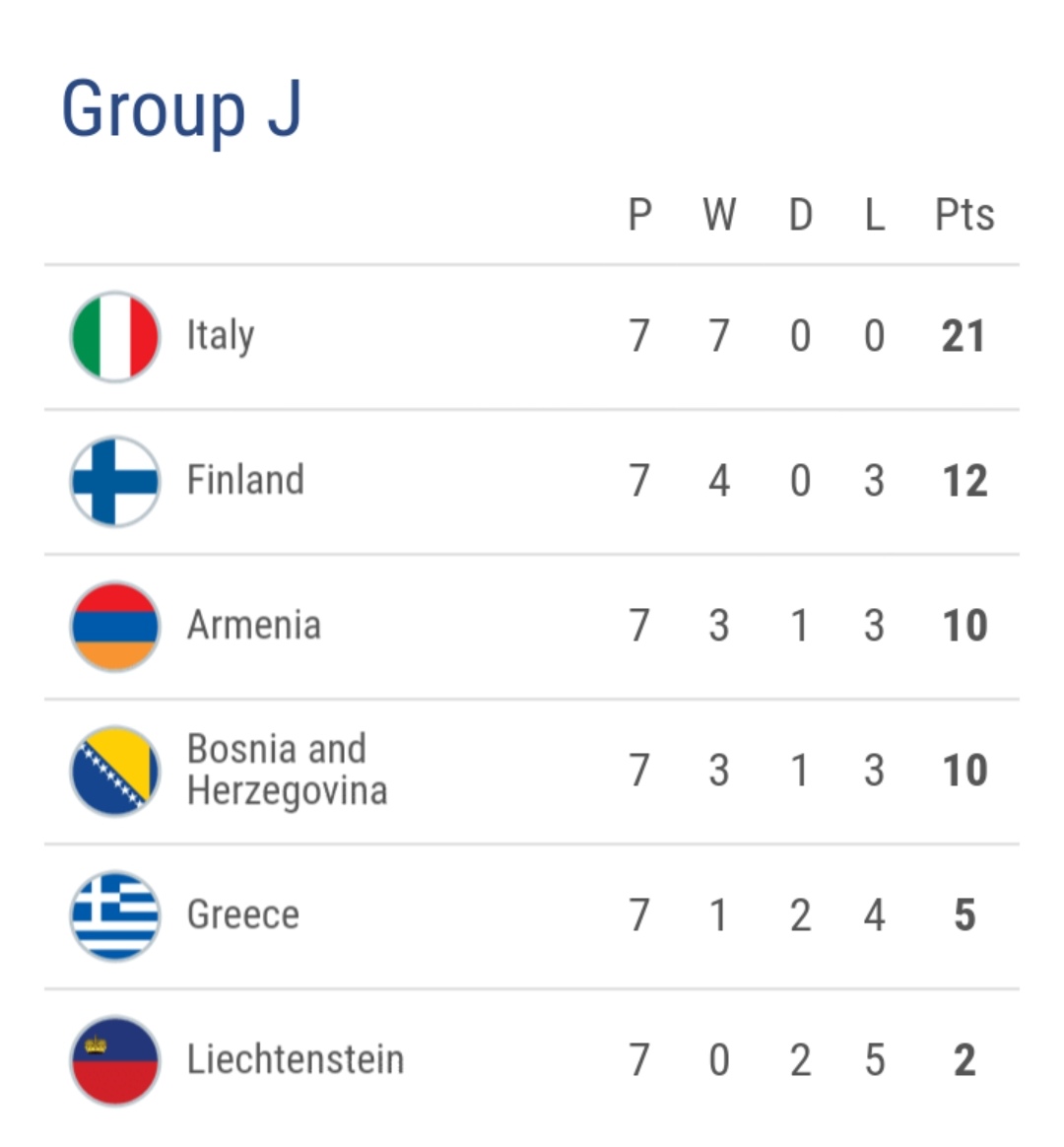The height and width of the screenshot is (1147, 1064).
Task: Click the Finland flag icon
Action: click(115, 481)
